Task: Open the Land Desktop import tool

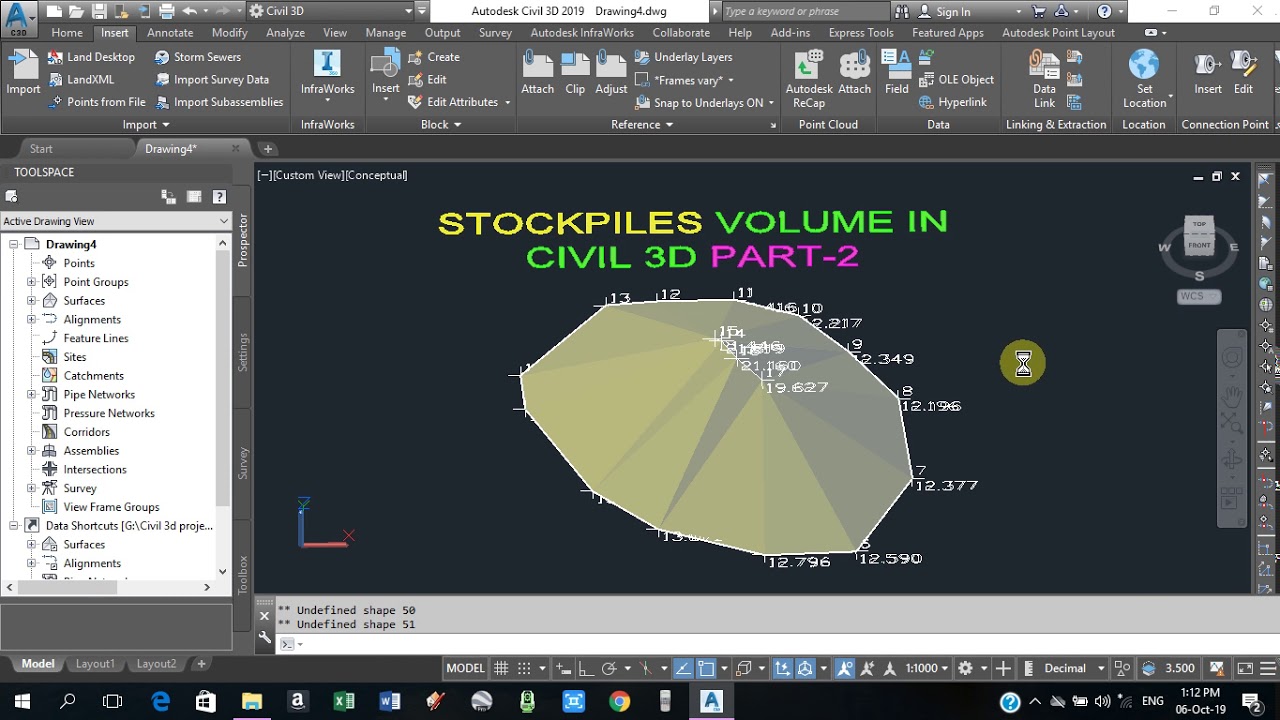Action: 90,57
